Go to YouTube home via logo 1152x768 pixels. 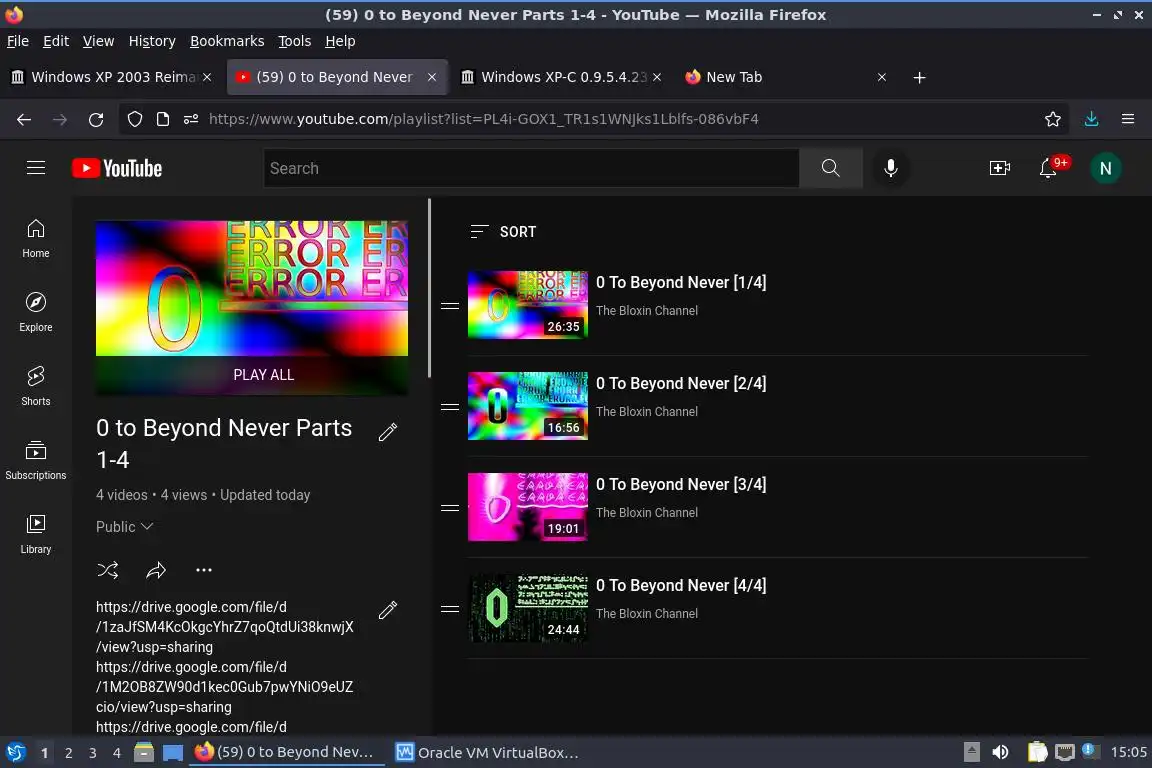click(x=117, y=168)
